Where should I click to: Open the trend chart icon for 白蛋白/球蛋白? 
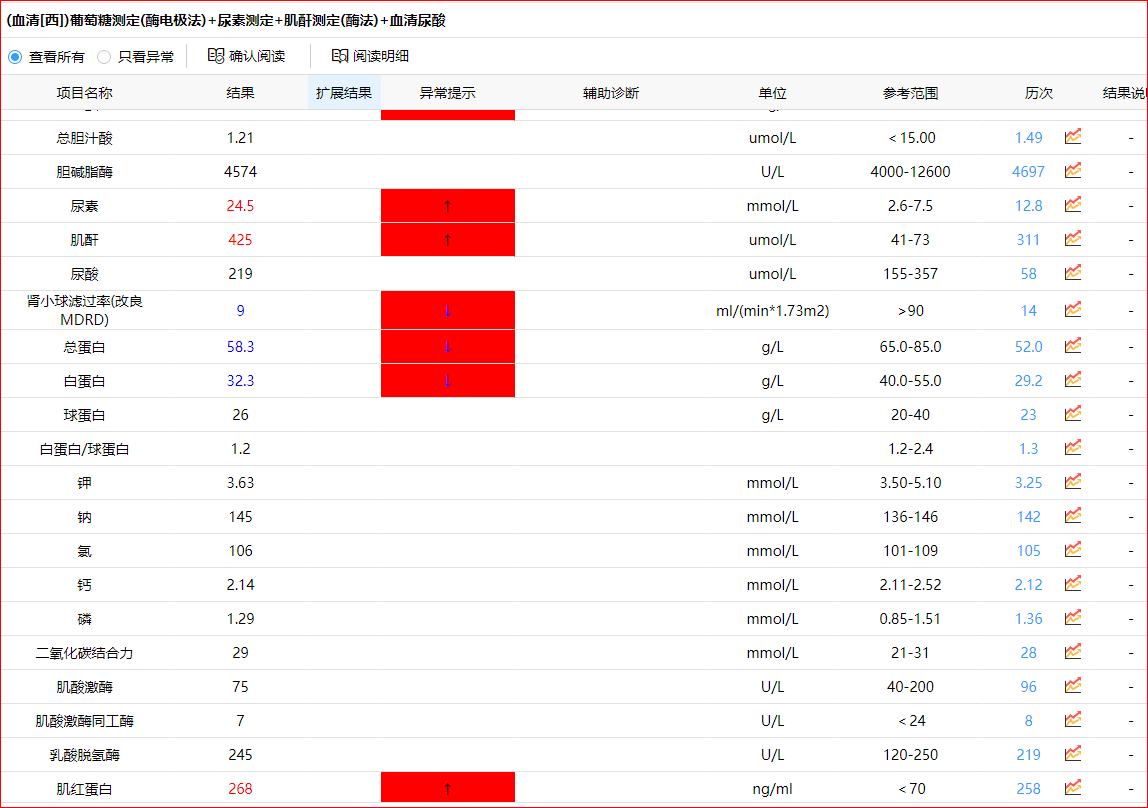pos(1073,448)
